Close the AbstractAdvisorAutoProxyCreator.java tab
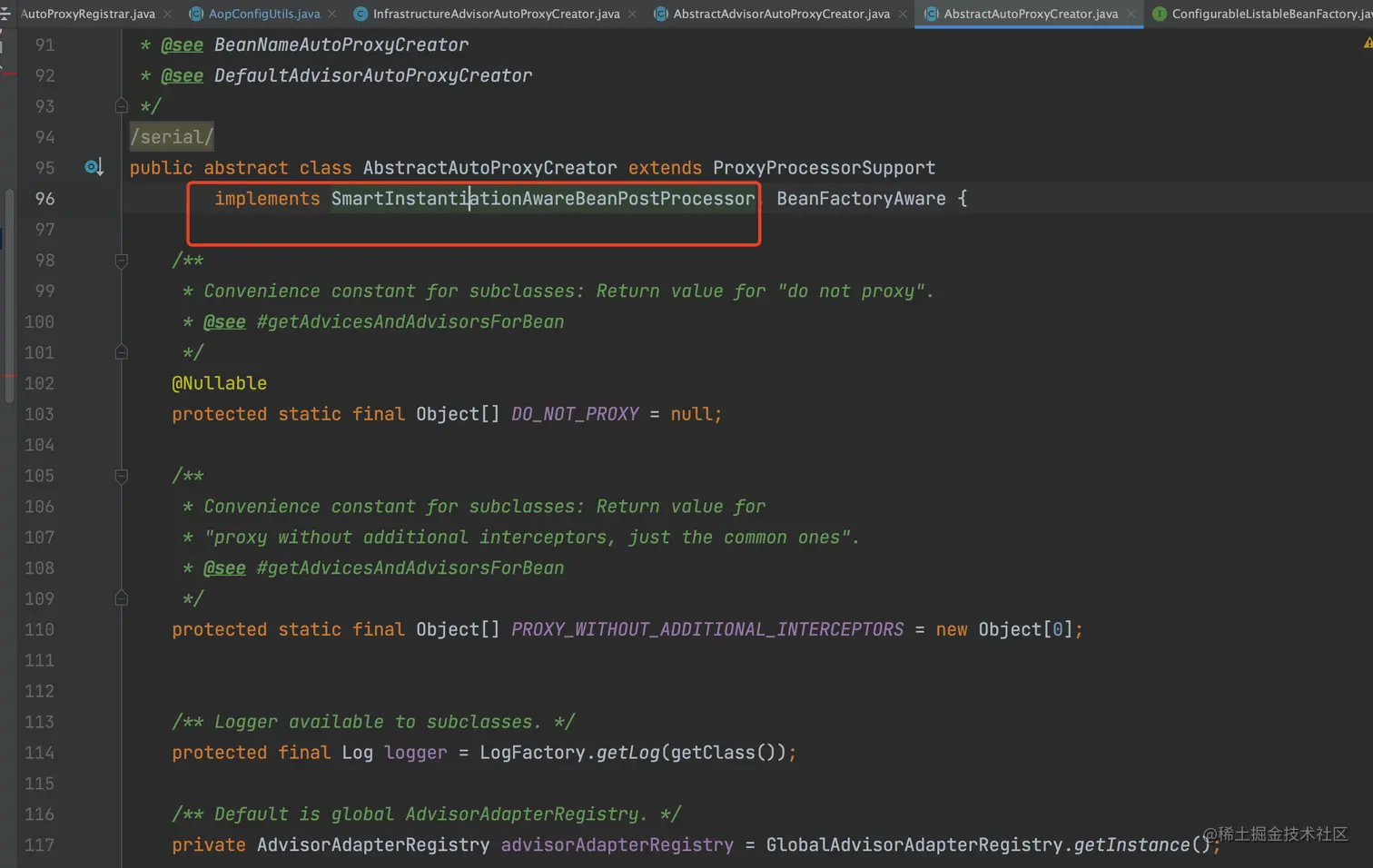The width and height of the screenshot is (1373, 868). click(903, 14)
